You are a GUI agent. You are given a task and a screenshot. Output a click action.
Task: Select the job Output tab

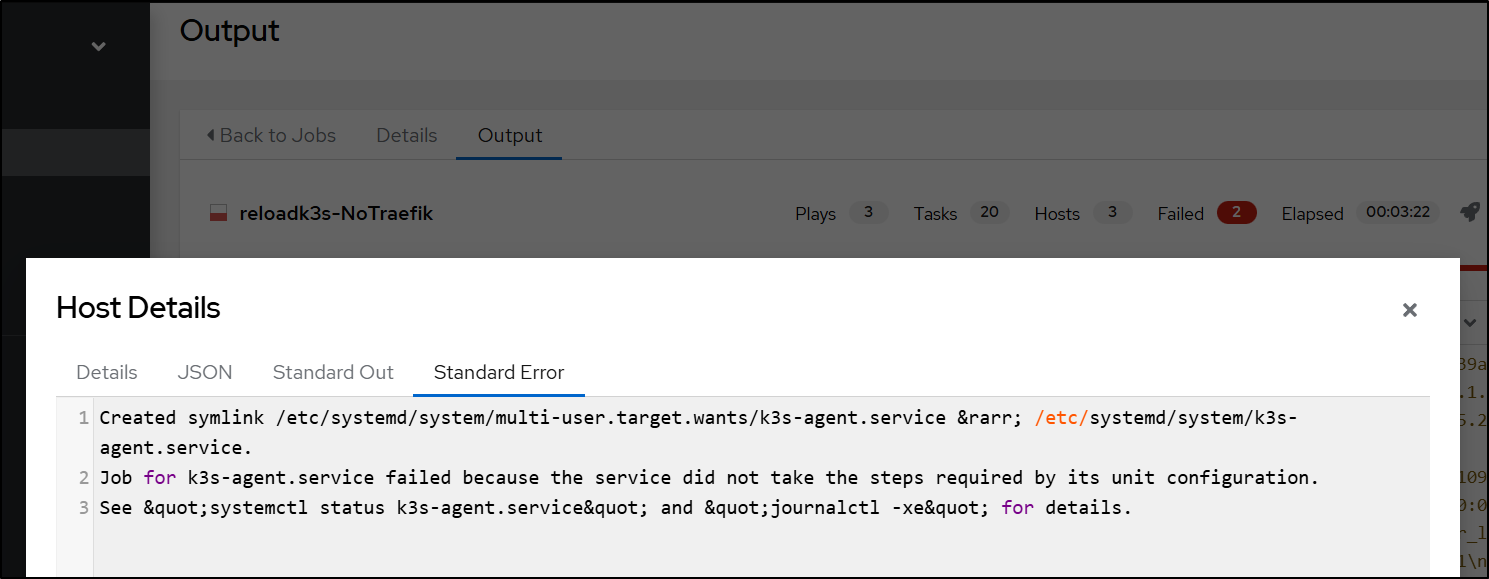pyautogui.click(x=510, y=135)
